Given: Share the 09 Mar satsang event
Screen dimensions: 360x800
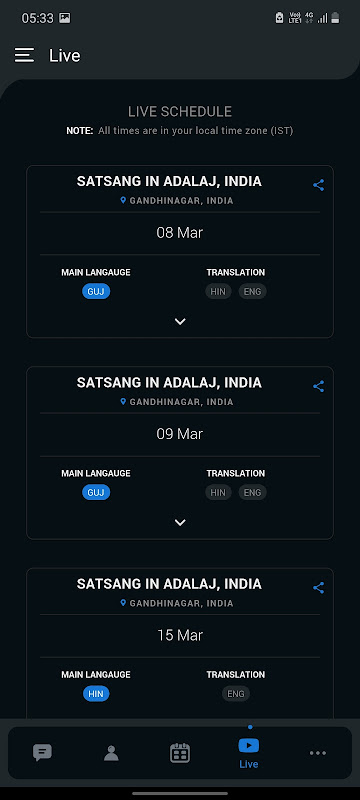Looking at the screenshot, I should pyautogui.click(x=318, y=386).
